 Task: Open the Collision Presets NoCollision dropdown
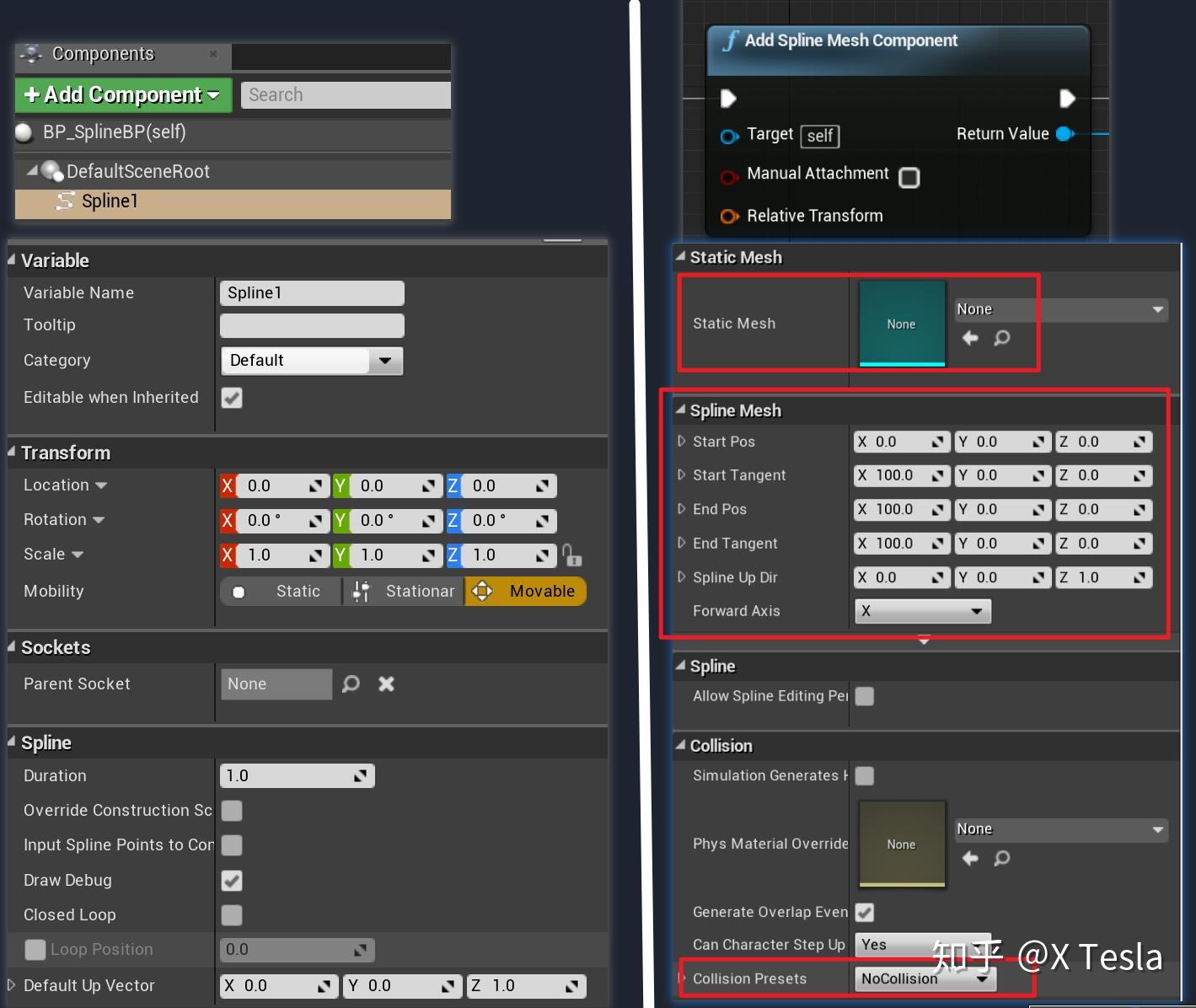(x=925, y=979)
